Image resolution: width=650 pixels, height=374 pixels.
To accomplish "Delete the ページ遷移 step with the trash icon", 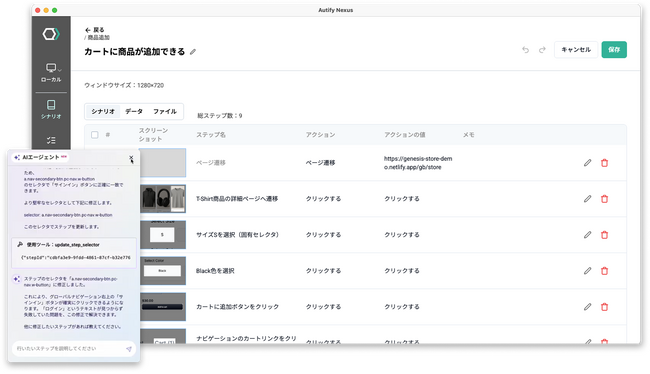I will 604,163.
